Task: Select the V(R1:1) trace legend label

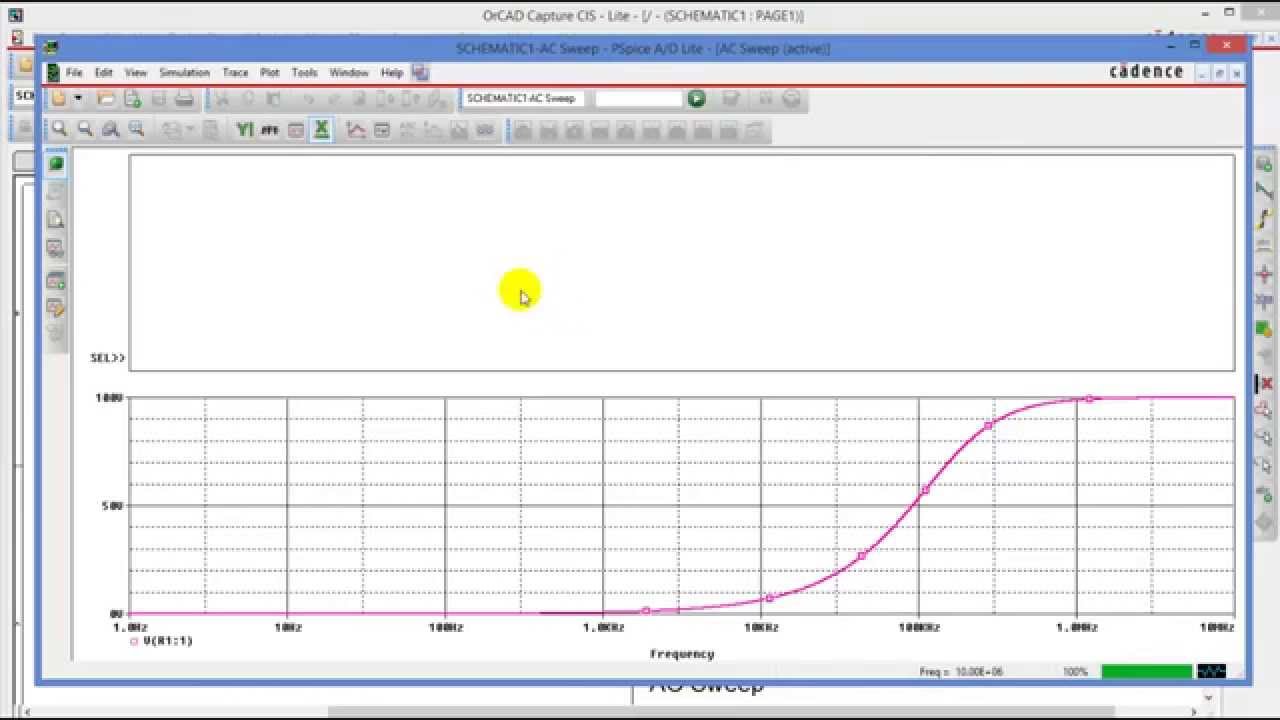Action: 168,641
